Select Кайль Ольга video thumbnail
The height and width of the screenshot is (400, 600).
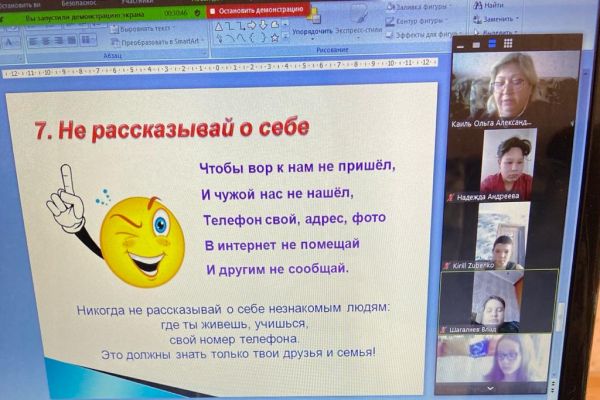[x=512, y=88]
